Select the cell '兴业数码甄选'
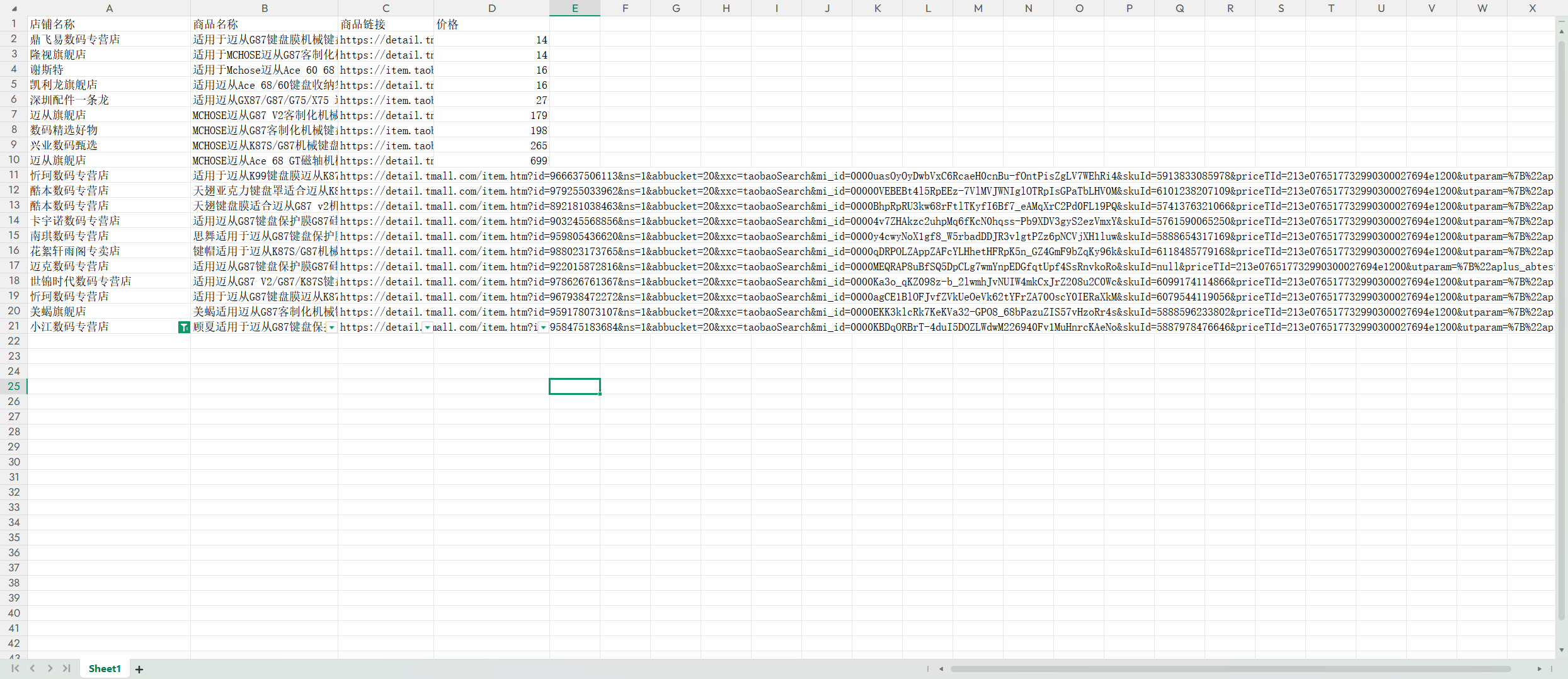 click(109, 145)
